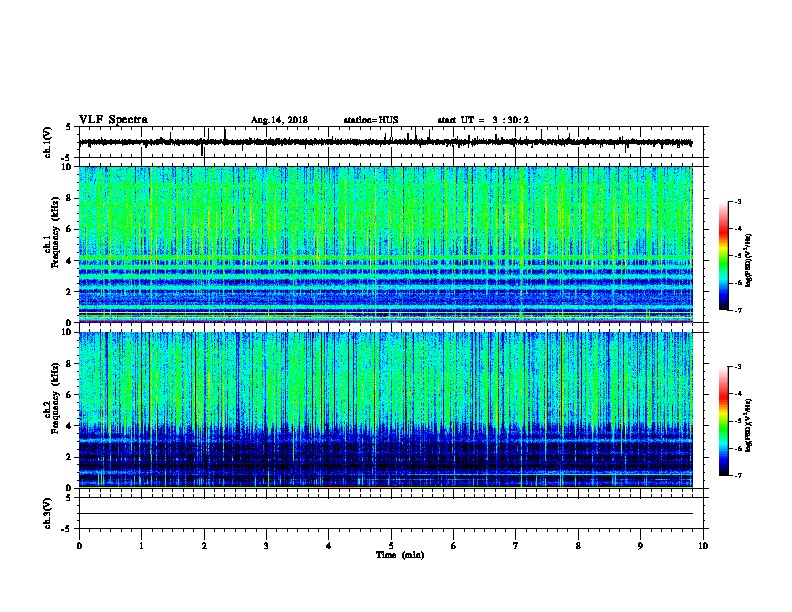This screenshot has height=612, width=792.
Task: Click time axis tick label "4"
Action: coord(329,546)
